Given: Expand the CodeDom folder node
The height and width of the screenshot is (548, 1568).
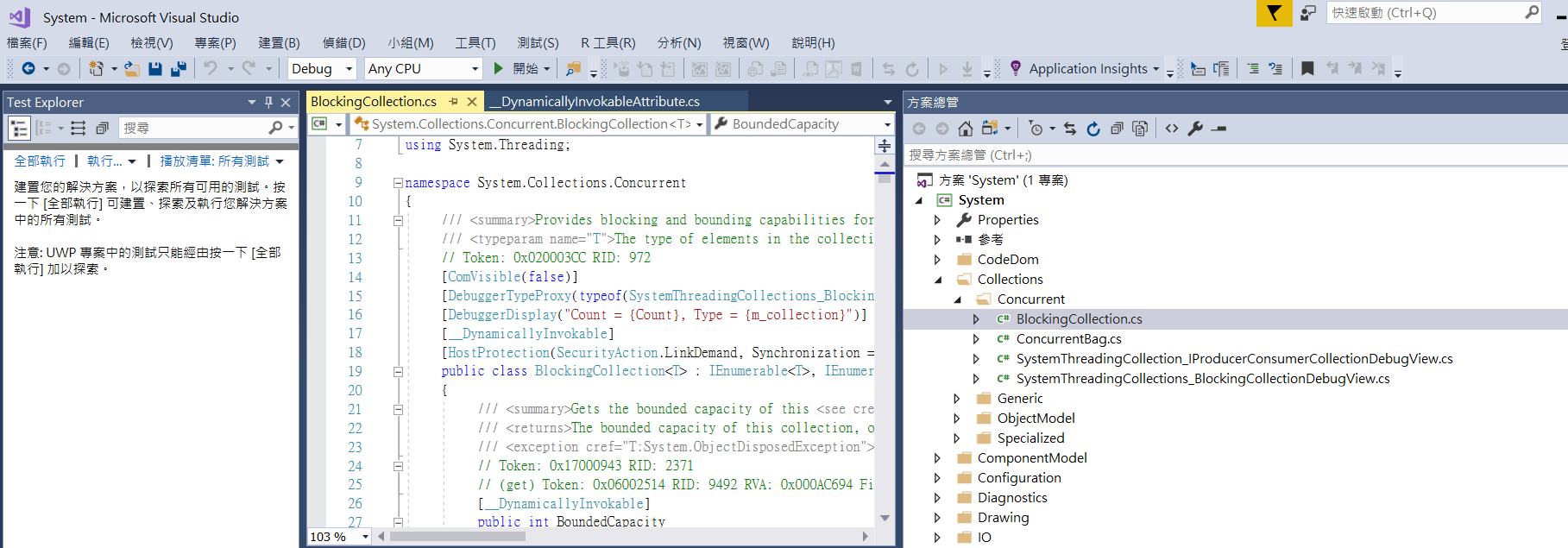Looking at the screenshot, I should click(938, 260).
